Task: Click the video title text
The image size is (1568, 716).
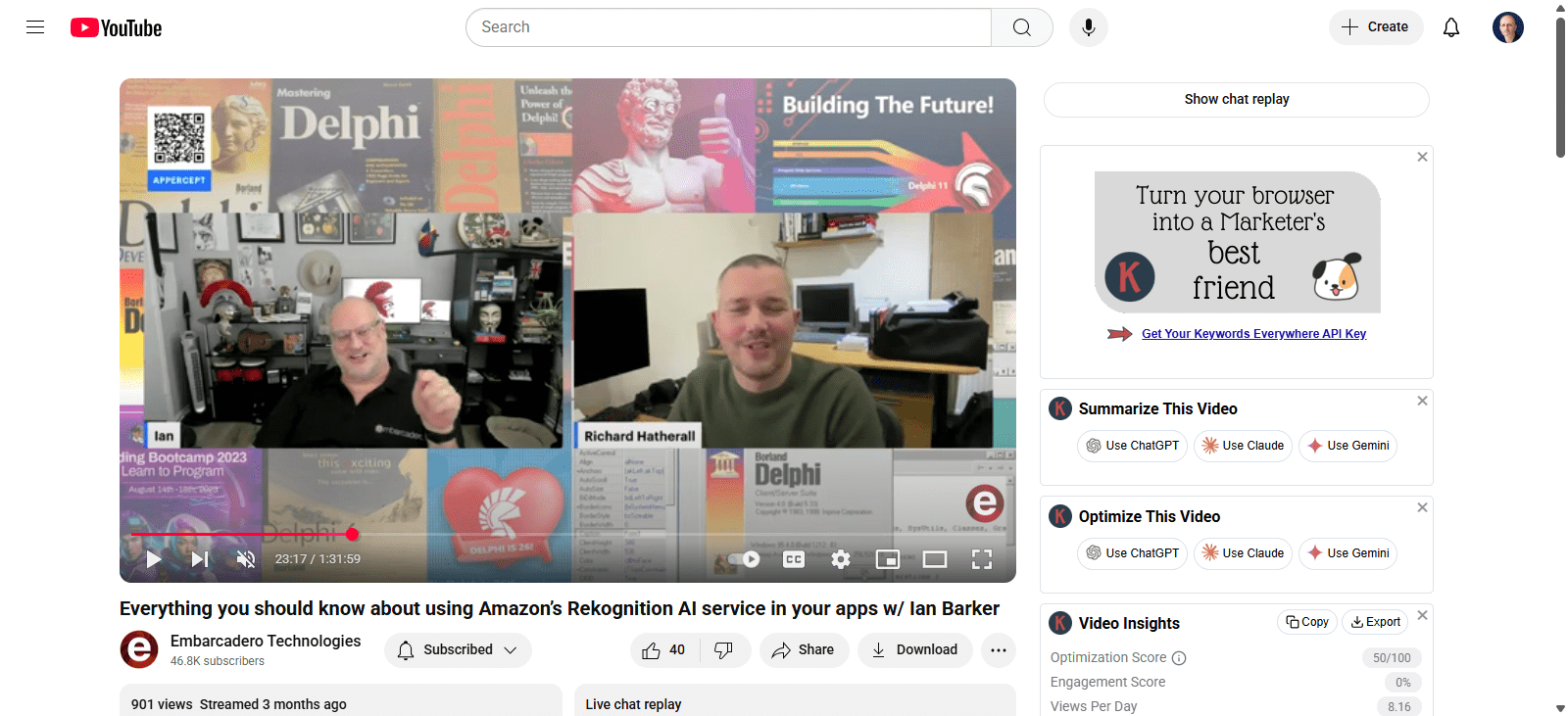Action: coord(560,609)
